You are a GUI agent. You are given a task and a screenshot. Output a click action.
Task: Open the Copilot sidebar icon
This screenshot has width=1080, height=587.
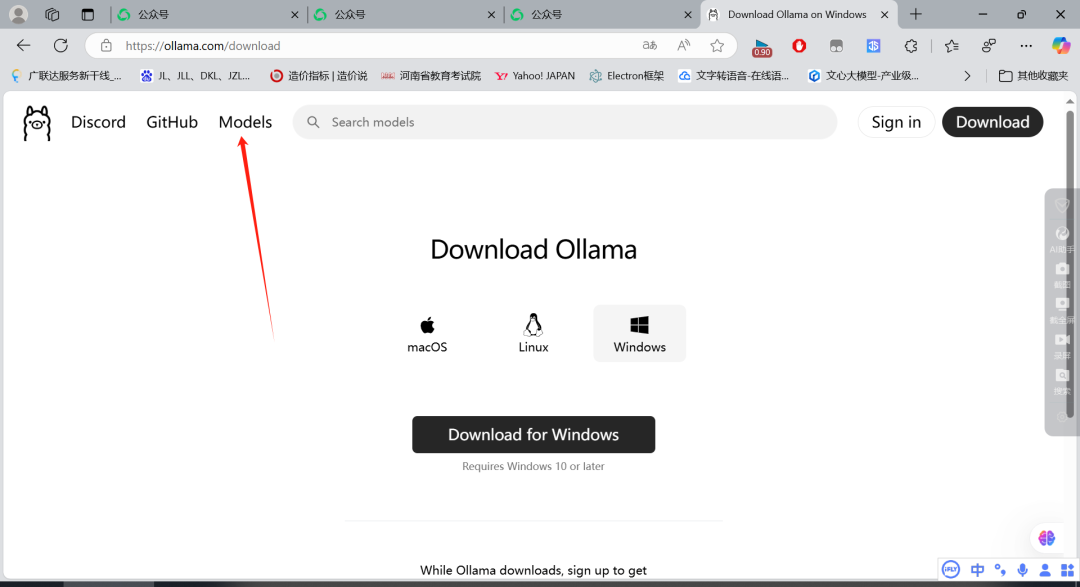[x=1061, y=45]
